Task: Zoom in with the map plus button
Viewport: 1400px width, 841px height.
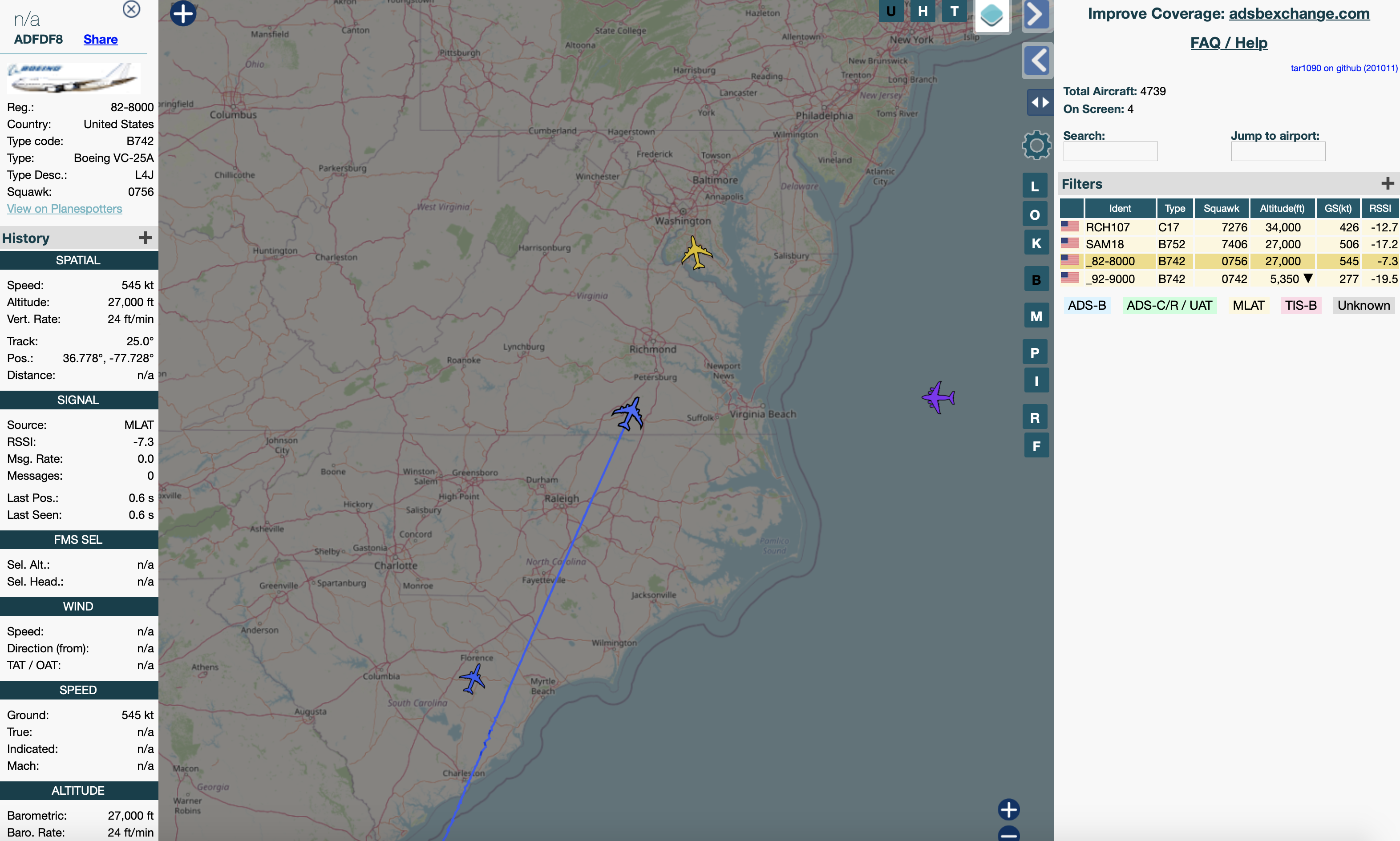Action: click(x=1008, y=809)
